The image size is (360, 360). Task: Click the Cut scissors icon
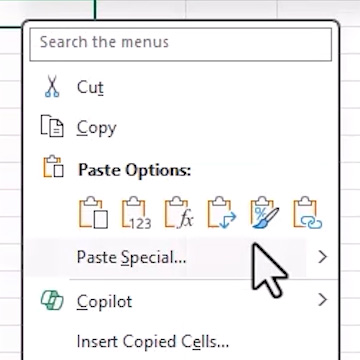pyautogui.click(x=52, y=86)
